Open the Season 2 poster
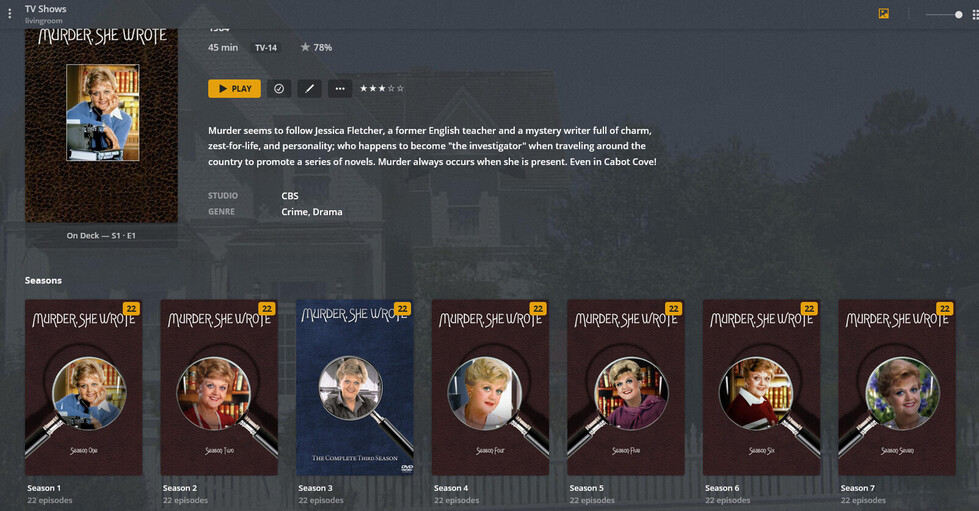 click(219, 387)
